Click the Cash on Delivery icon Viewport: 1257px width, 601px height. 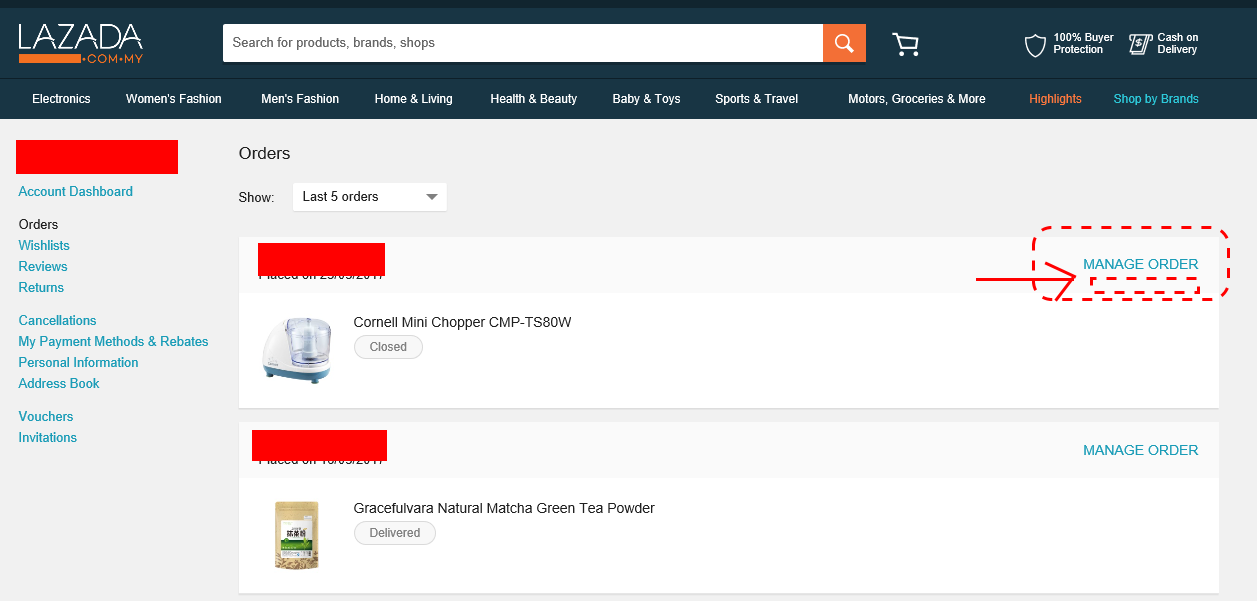(x=1140, y=43)
